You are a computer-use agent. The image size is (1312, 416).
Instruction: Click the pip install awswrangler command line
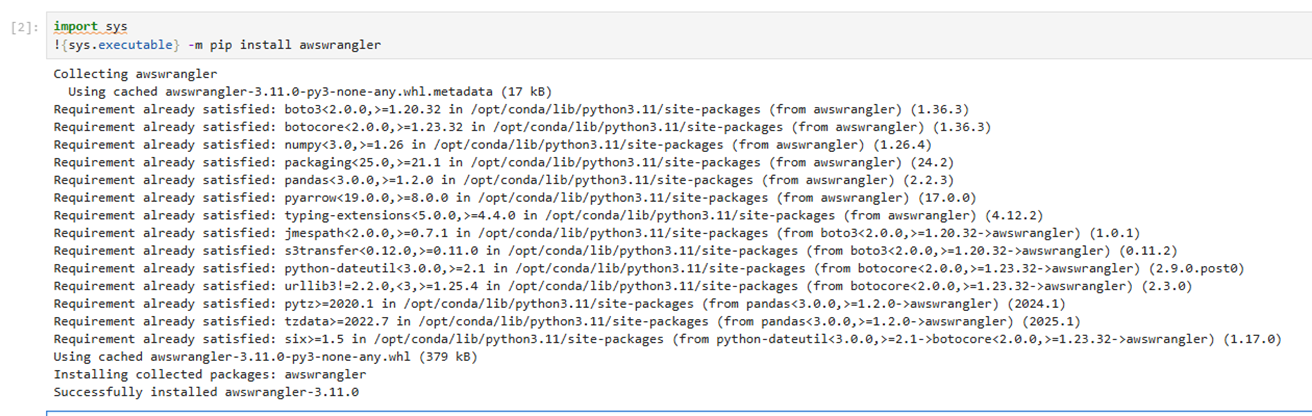(x=217, y=45)
